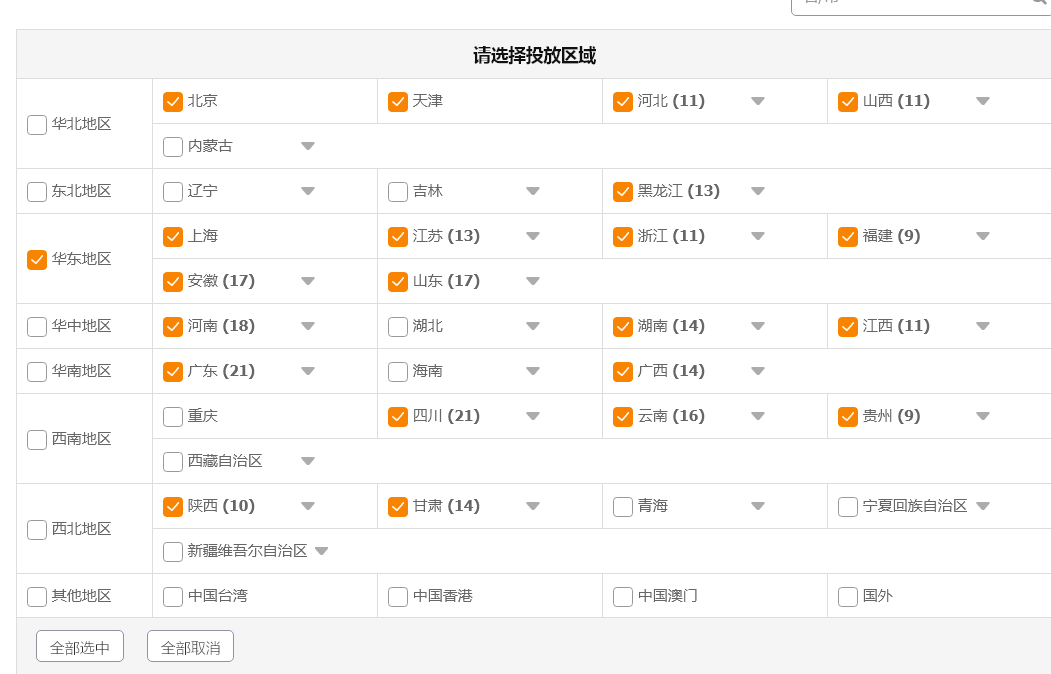
Task: Tick the 重庆 checkbox
Action: click(173, 416)
